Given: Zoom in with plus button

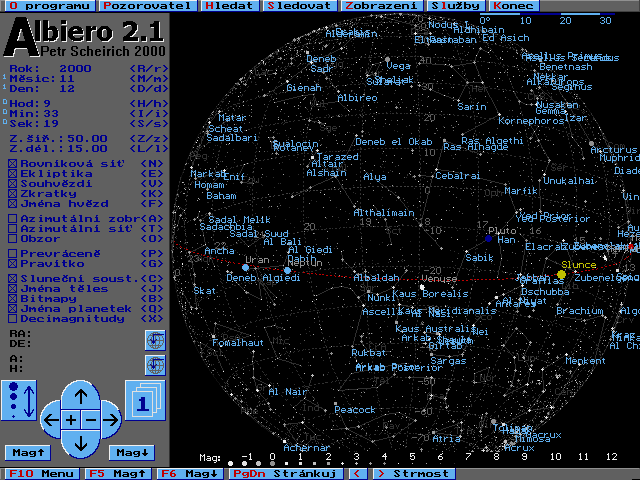Looking at the screenshot, I should [x=71, y=420].
